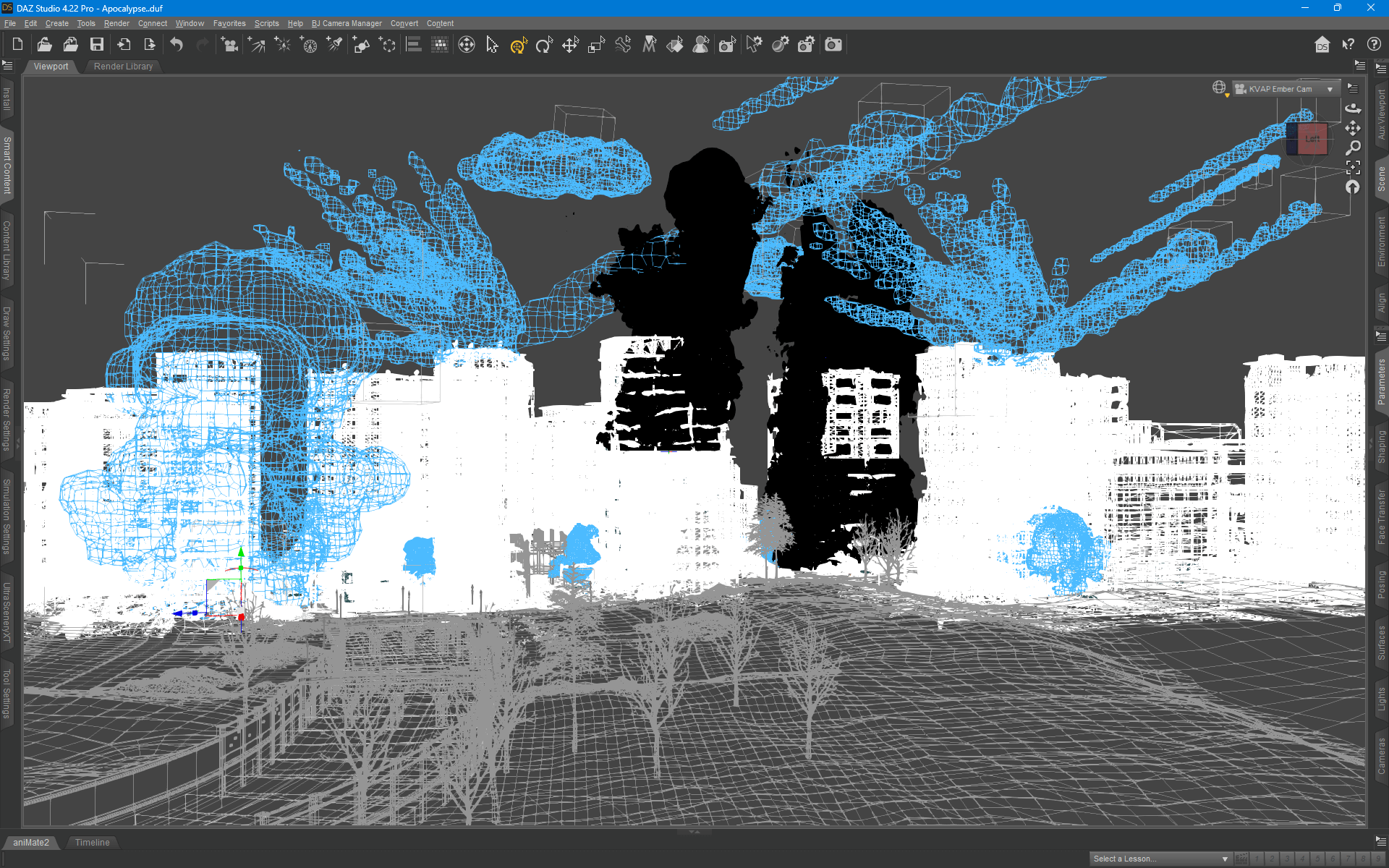Open the Render menu

tap(116, 23)
